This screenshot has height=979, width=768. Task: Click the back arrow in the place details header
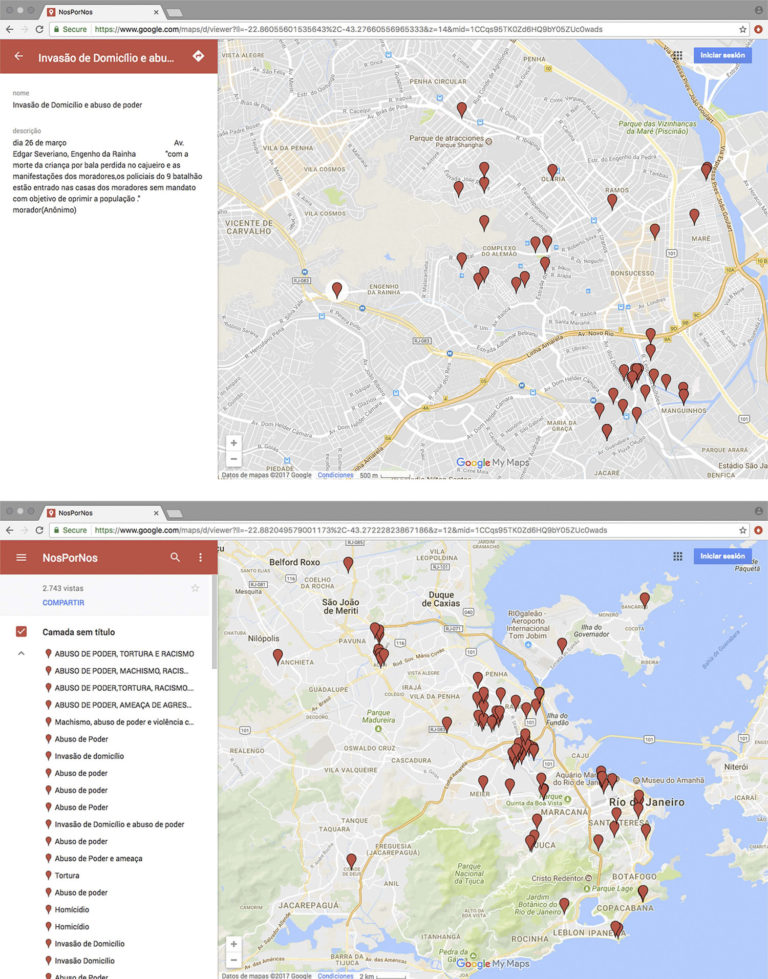point(18,57)
